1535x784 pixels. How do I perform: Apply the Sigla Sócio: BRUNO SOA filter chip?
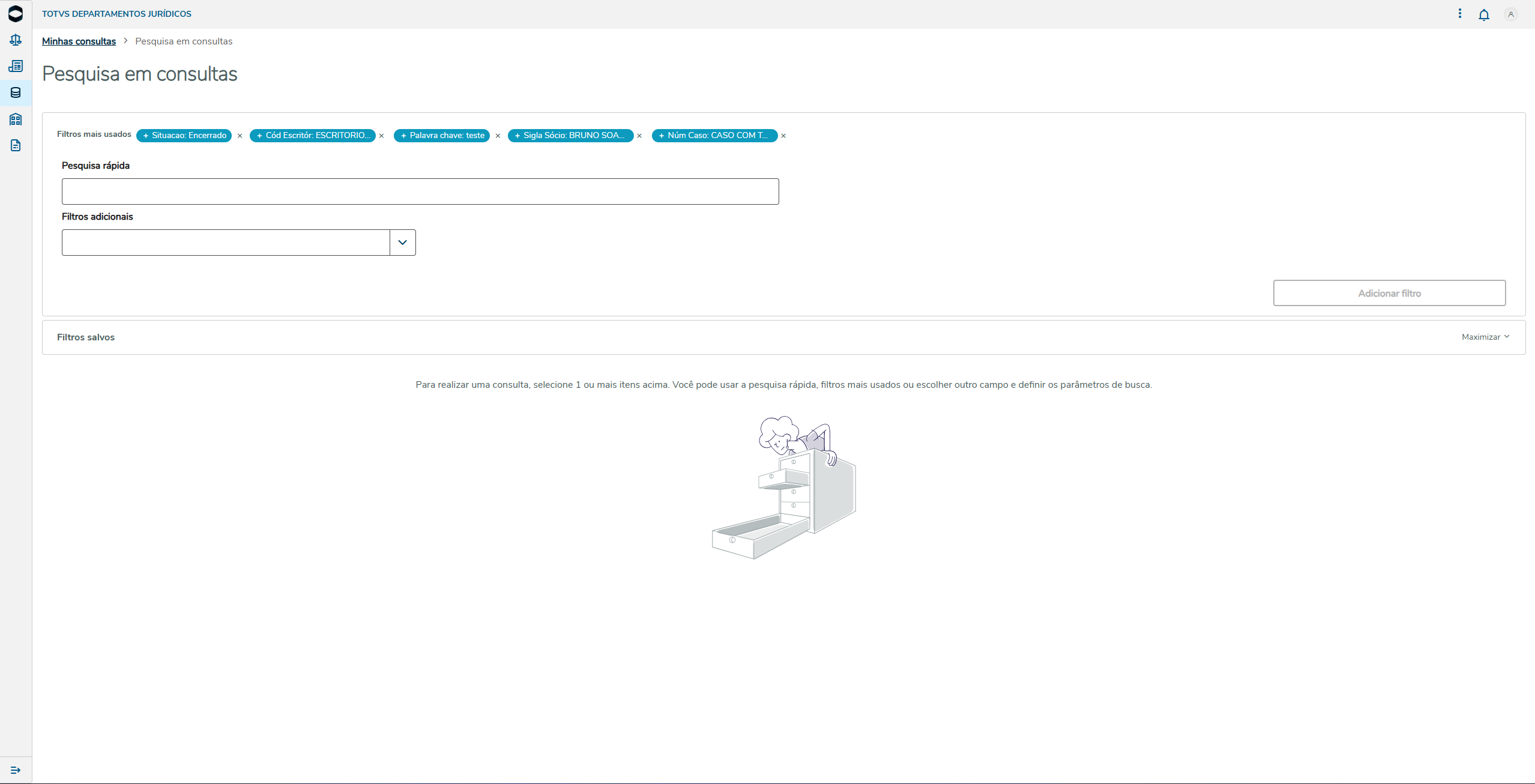point(570,136)
